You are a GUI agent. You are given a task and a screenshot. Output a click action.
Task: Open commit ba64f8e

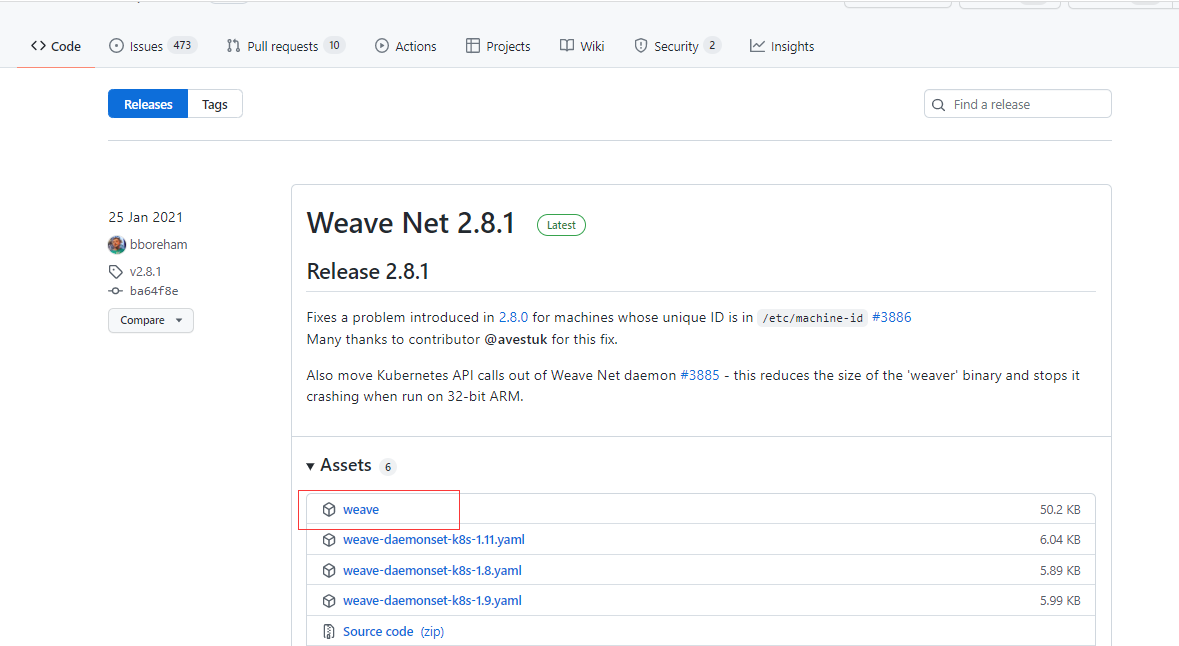coord(154,291)
